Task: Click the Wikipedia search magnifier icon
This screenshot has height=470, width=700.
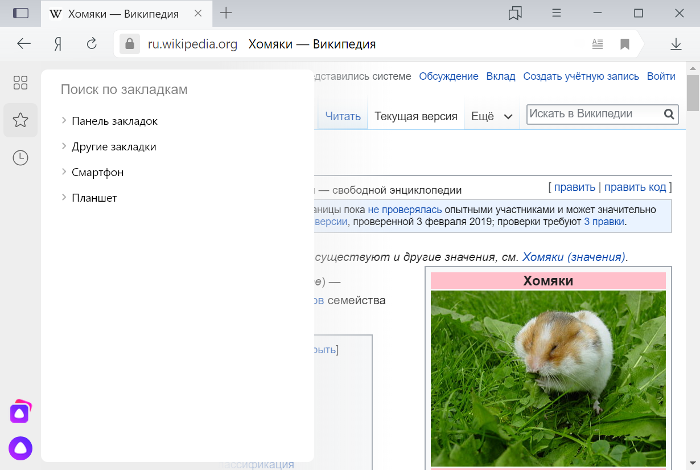Action: (669, 114)
